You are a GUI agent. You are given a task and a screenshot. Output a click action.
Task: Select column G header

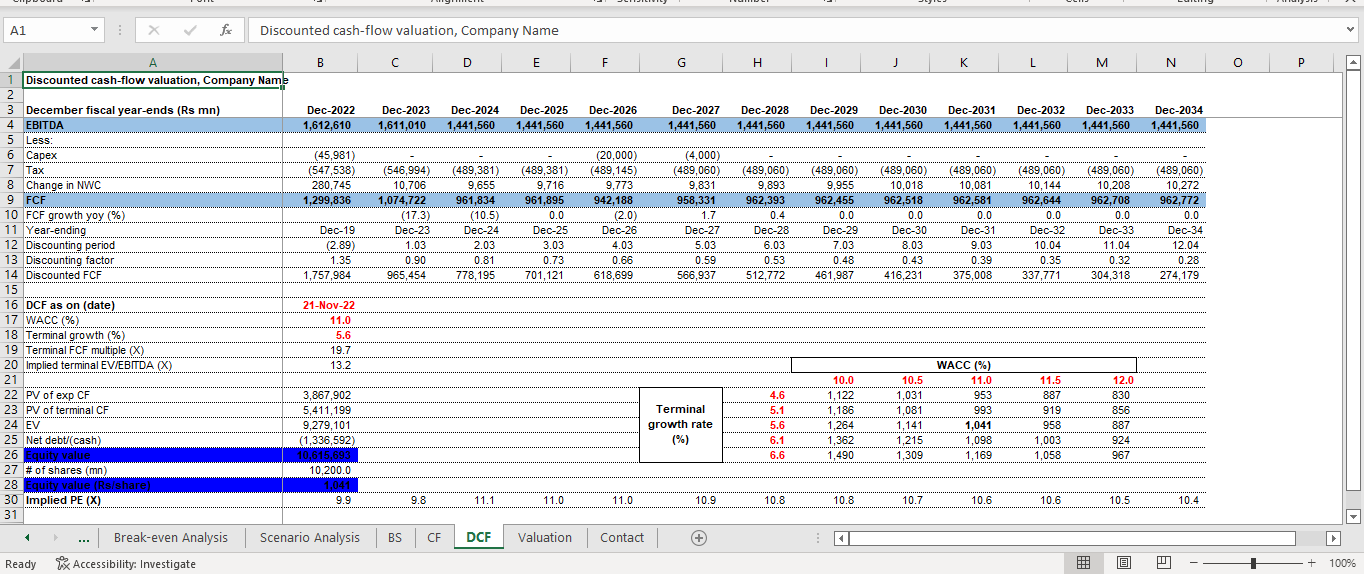pyautogui.click(x=681, y=63)
